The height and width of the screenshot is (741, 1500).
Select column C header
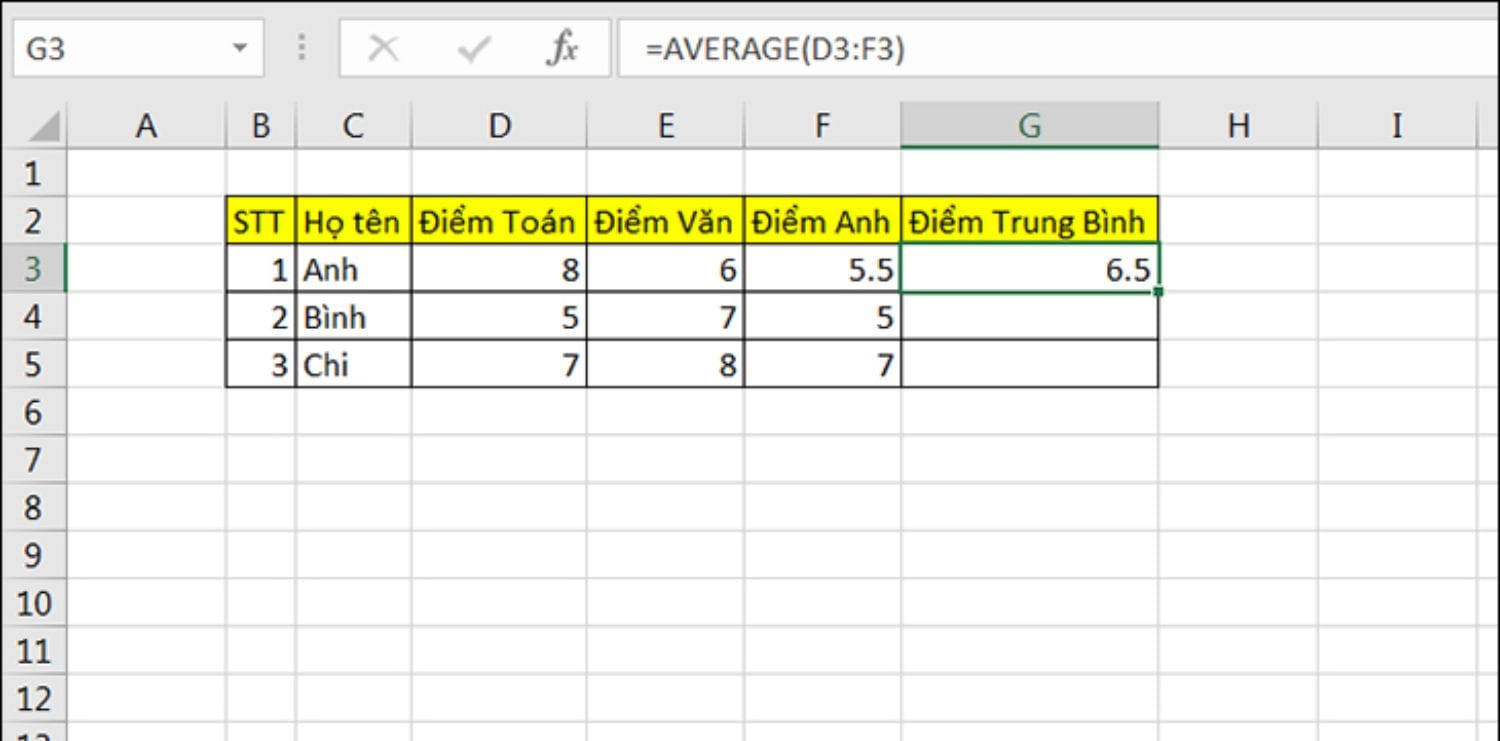click(354, 126)
